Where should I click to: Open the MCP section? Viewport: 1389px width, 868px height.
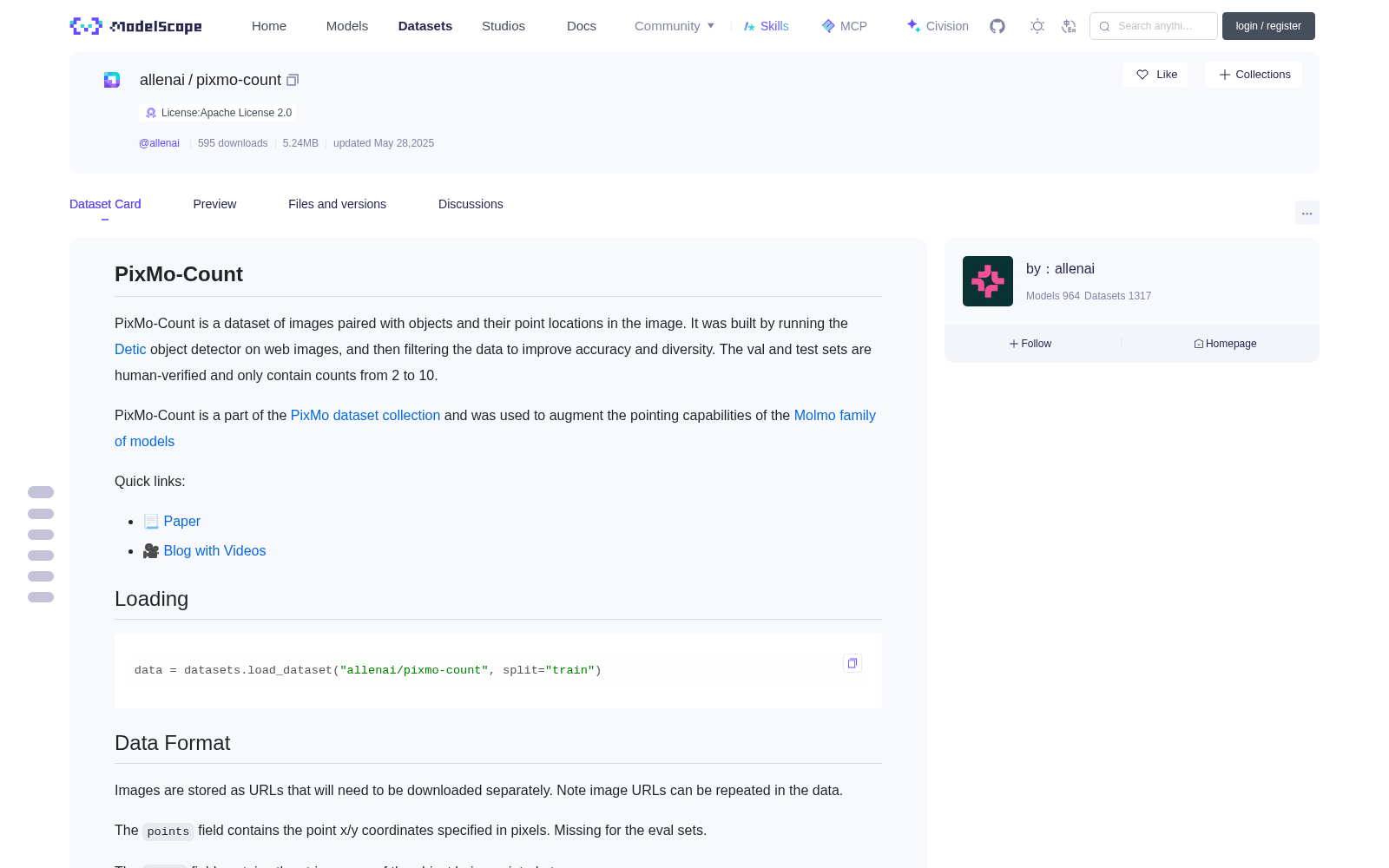point(844,26)
